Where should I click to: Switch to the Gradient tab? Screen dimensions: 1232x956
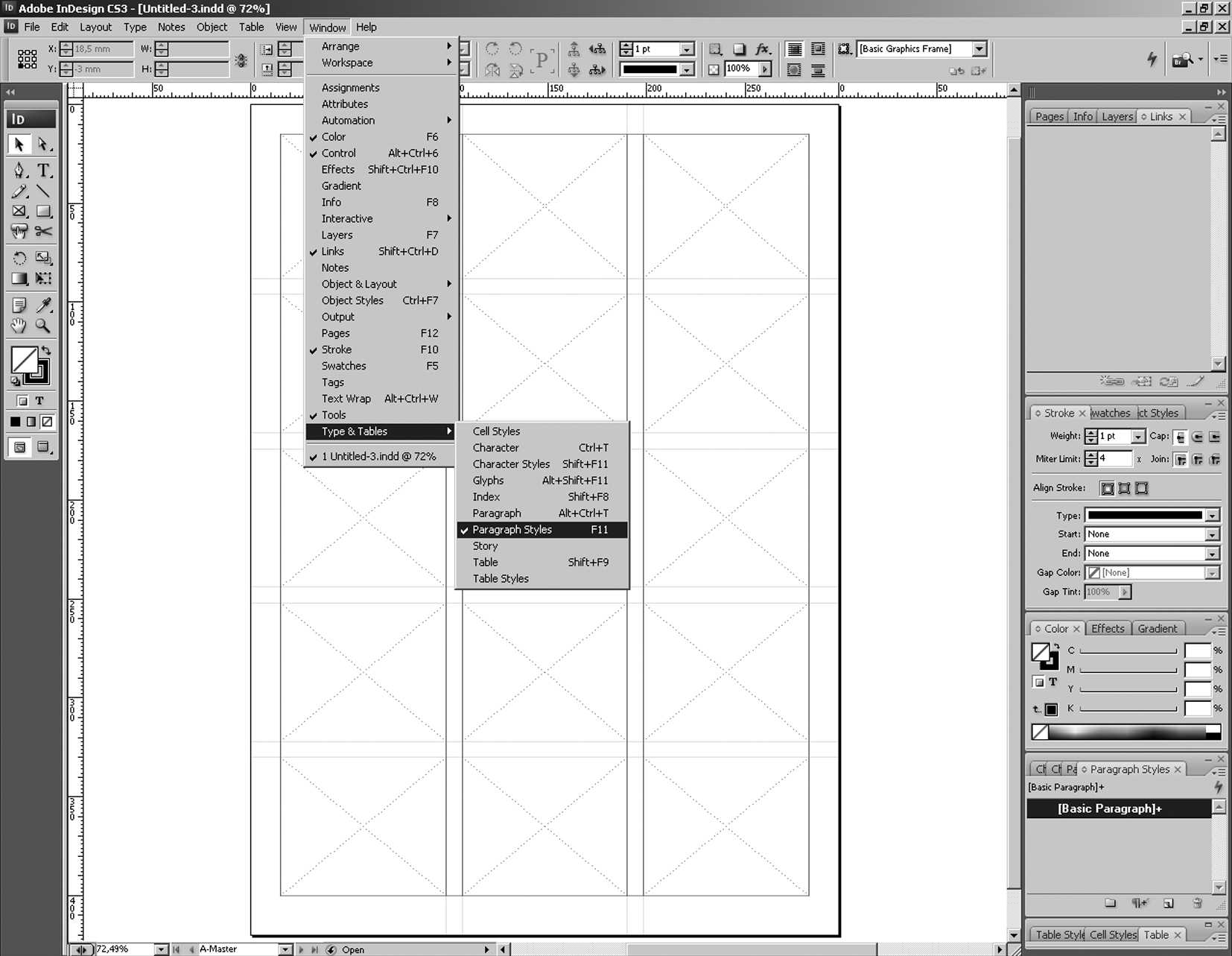(x=1157, y=629)
